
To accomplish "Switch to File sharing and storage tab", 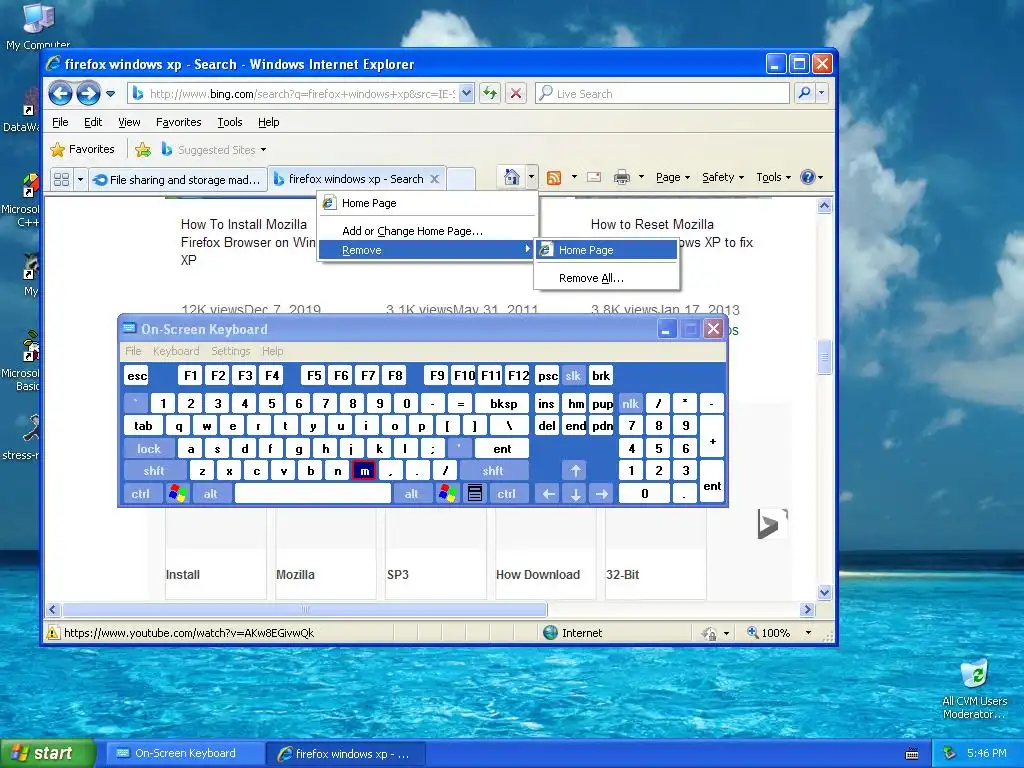I will [178, 180].
